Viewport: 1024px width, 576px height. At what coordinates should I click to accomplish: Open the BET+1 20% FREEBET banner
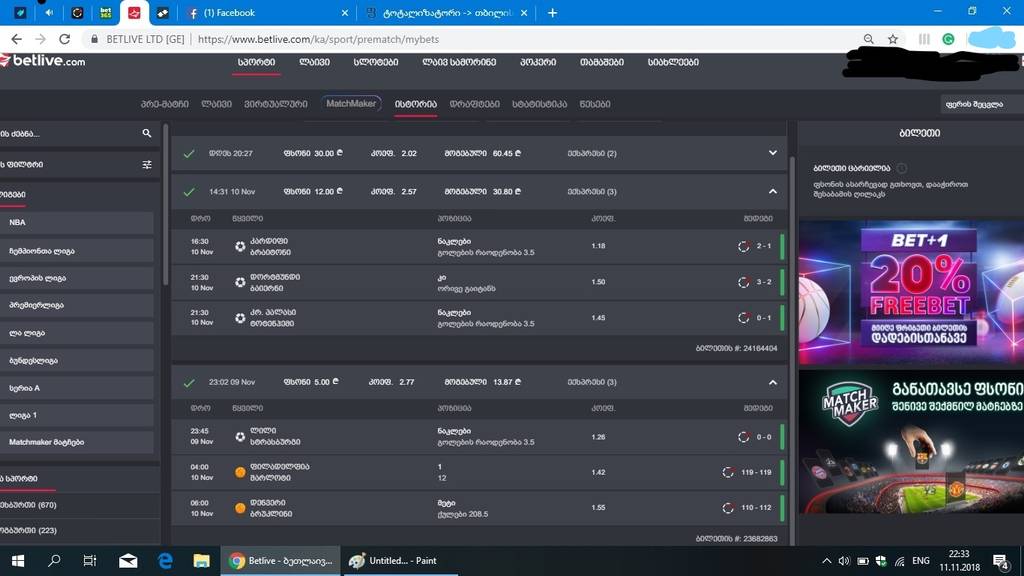(911, 293)
